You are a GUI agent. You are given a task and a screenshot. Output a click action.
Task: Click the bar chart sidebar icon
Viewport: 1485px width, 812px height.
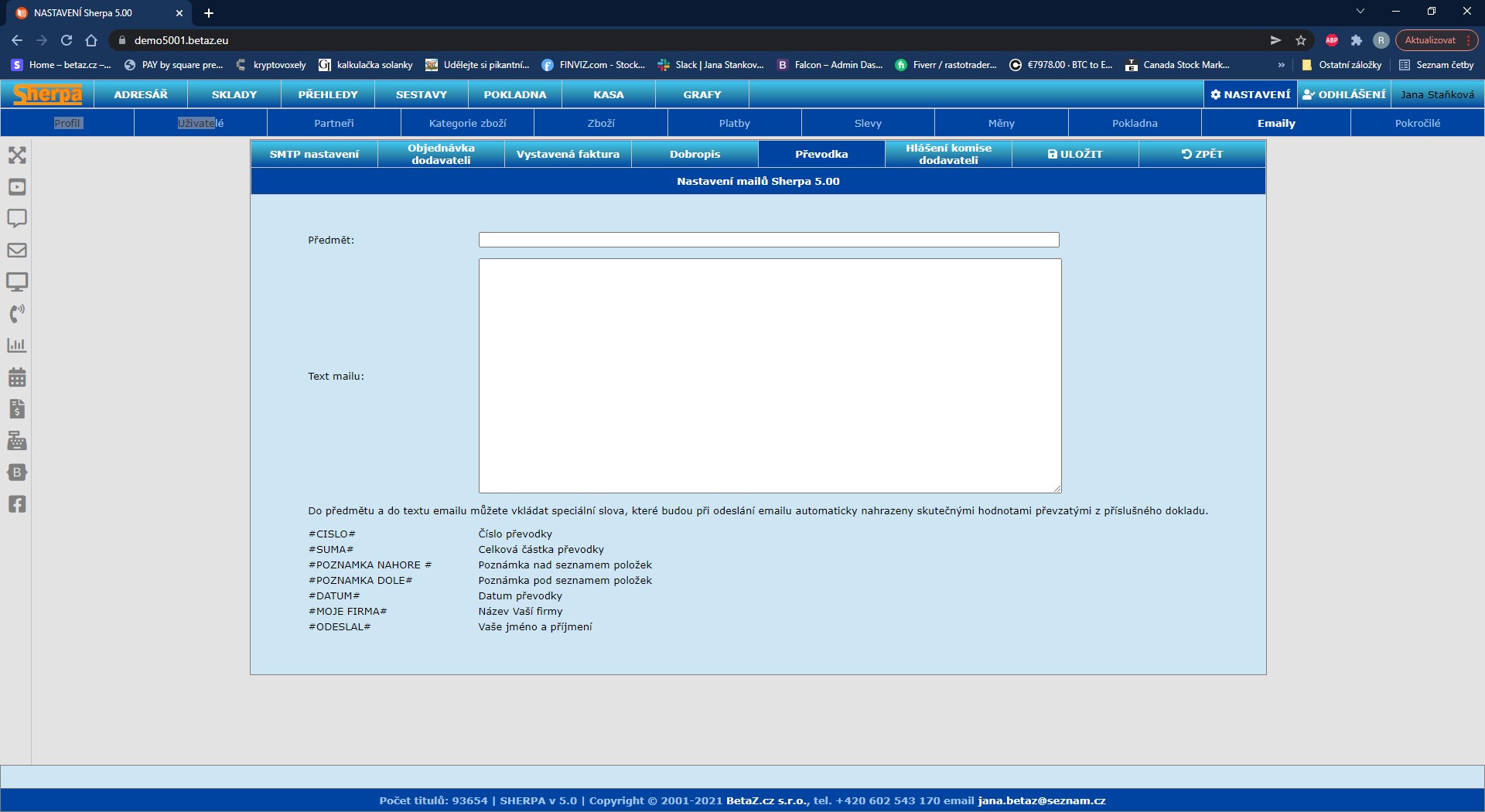pos(17,346)
